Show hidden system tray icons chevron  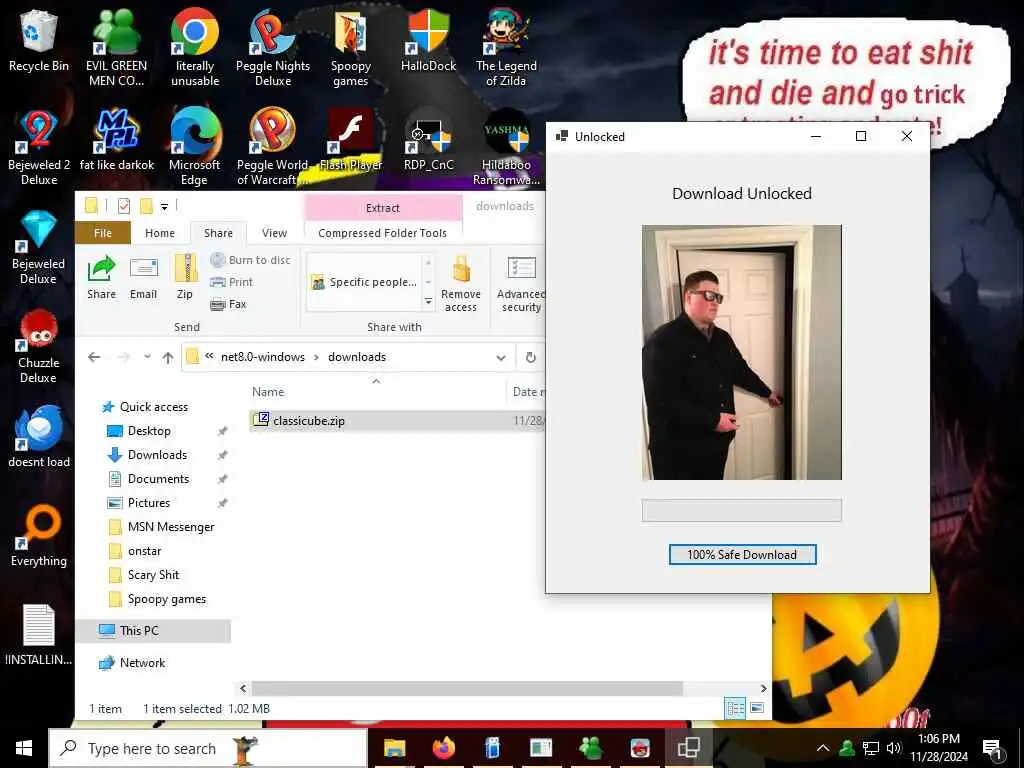(823, 748)
